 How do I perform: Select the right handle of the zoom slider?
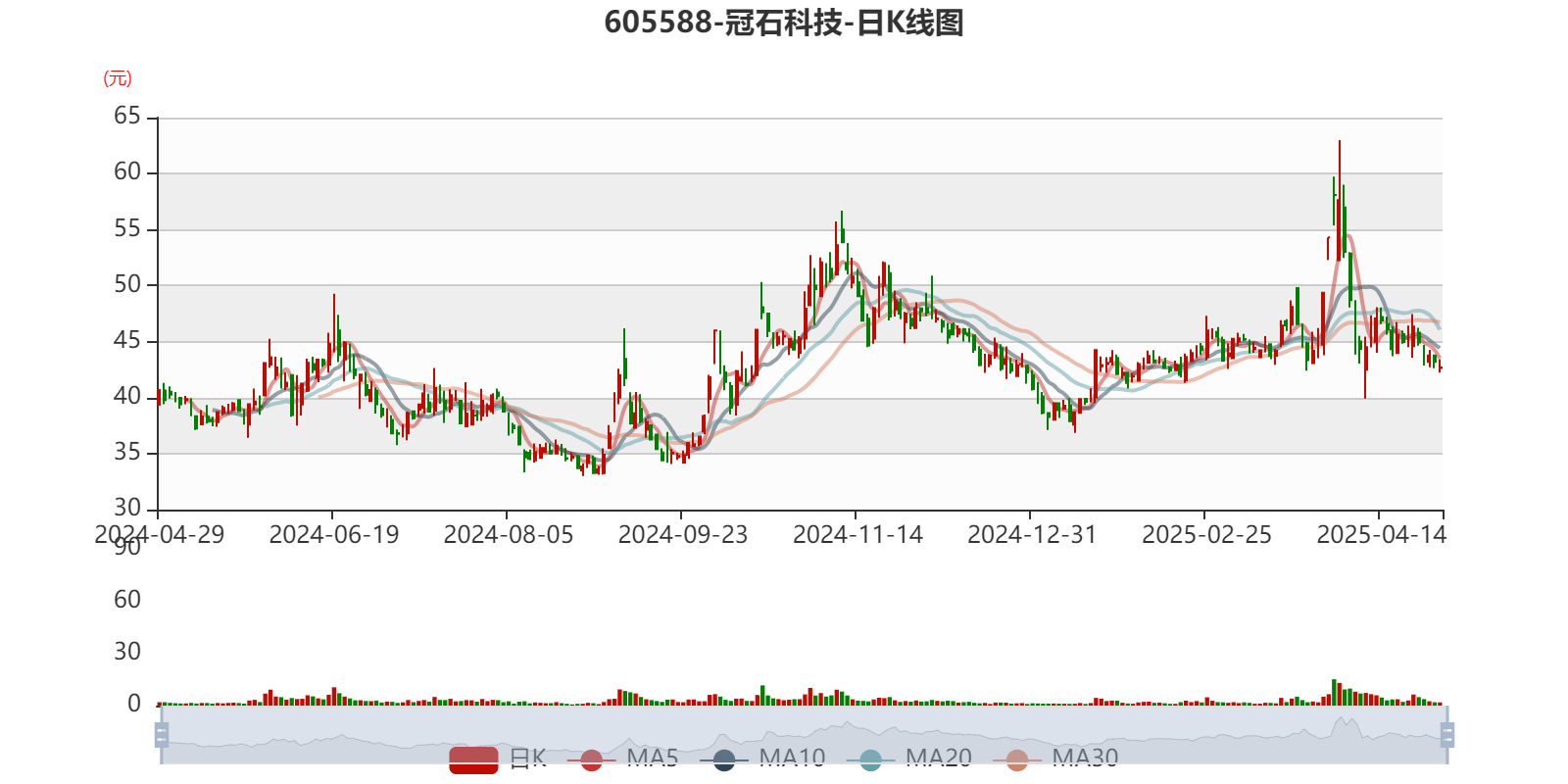click(x=1447, y=735)
